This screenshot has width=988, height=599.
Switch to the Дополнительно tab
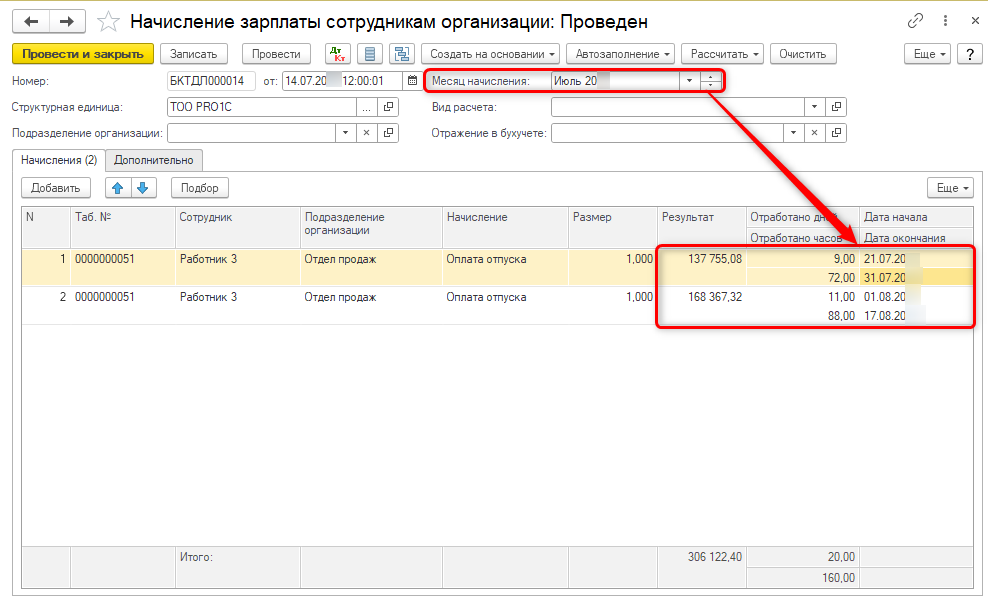[x=154, y=159]
